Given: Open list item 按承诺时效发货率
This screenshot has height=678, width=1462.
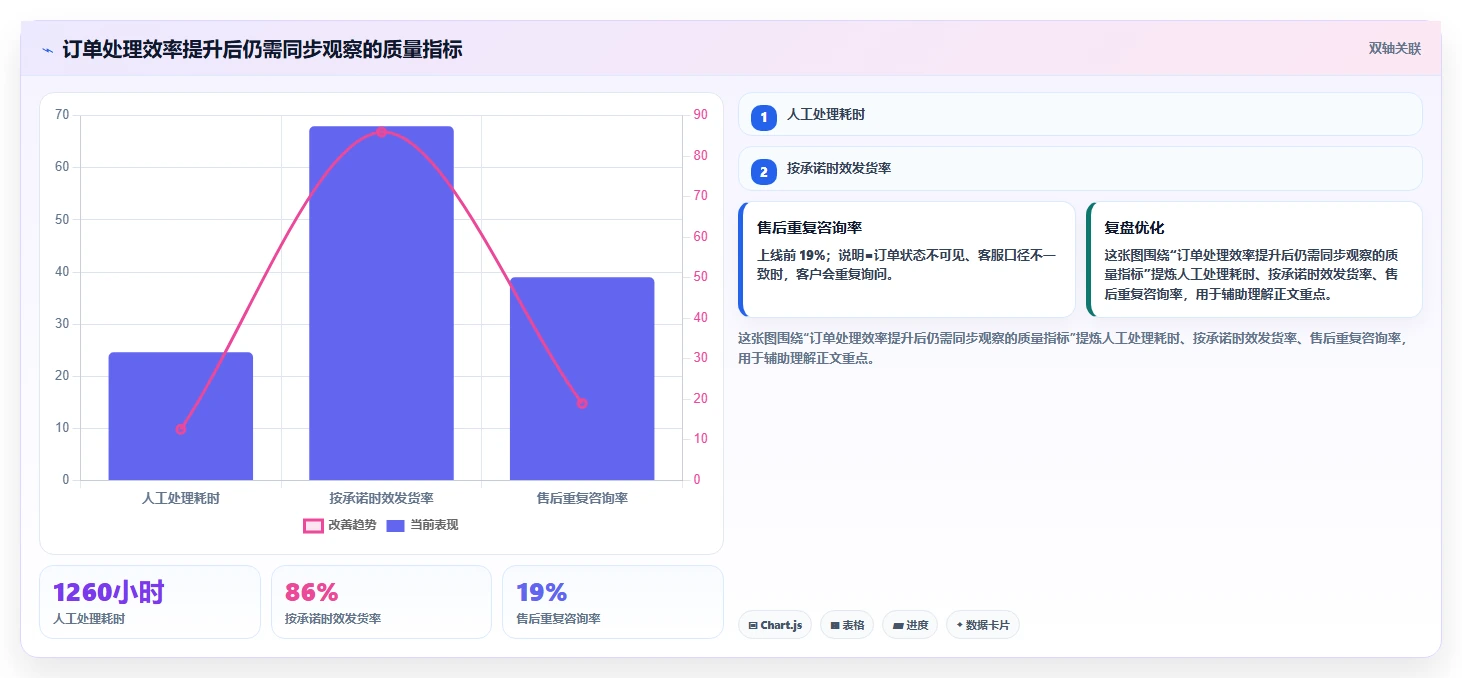Looking at the screenshot, I should coord(1080,168).
